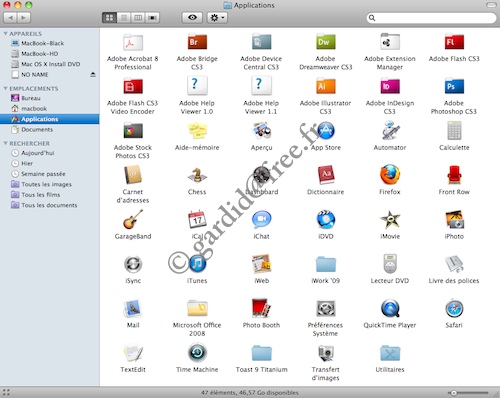Toggle the toolbar pill button in title bar

tap(491, 5)
